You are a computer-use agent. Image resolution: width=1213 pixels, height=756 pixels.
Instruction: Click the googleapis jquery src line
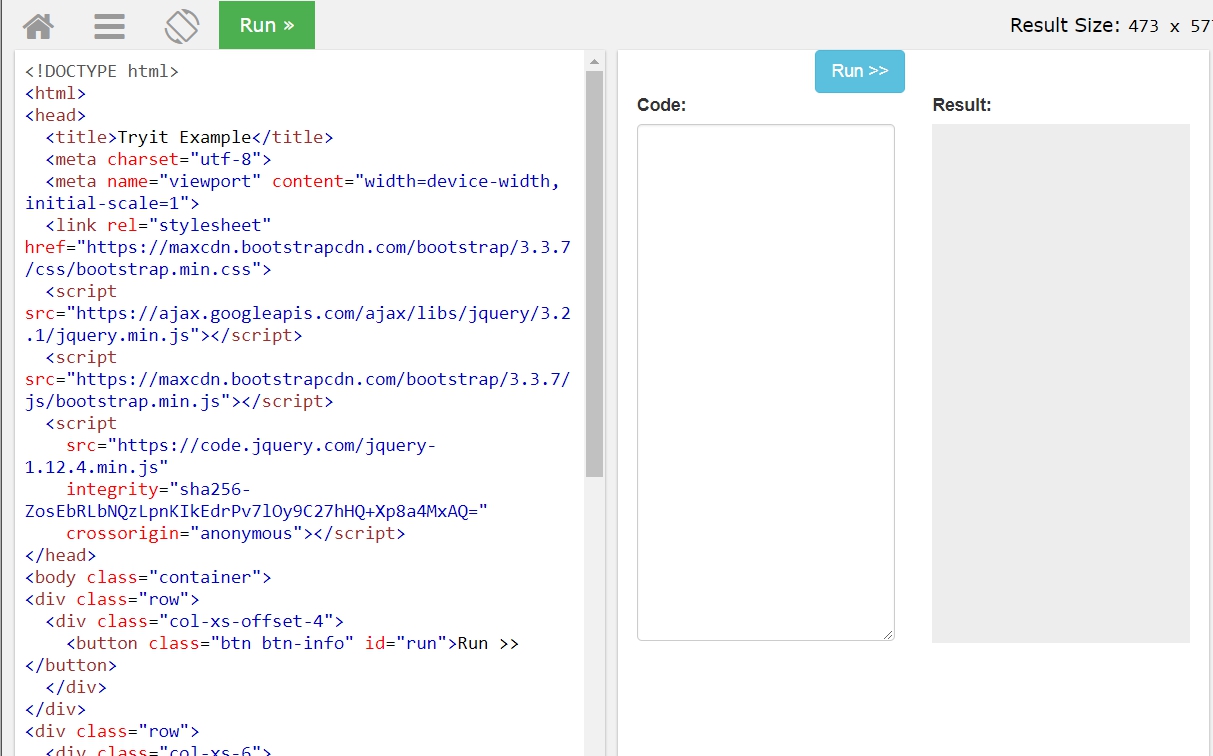[x=298, y=314]
